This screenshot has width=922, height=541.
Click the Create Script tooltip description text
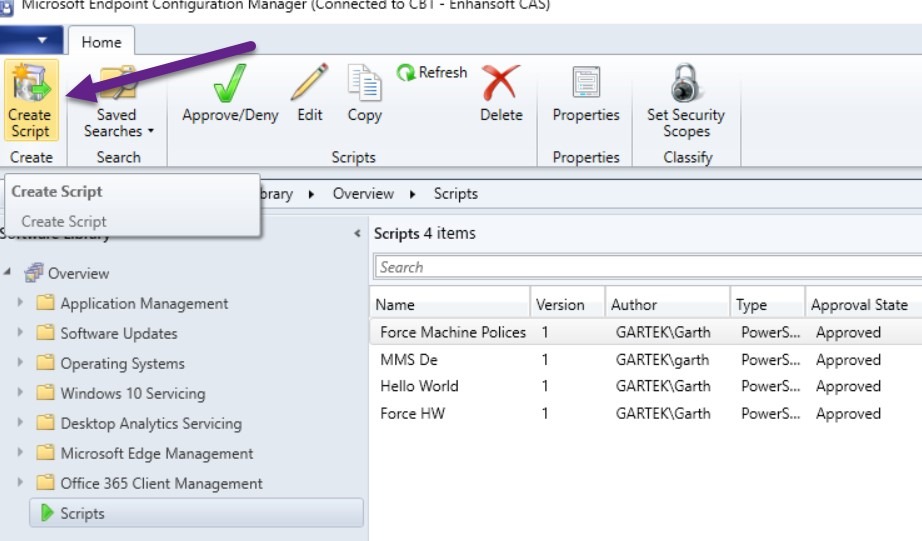click(64, 221)
